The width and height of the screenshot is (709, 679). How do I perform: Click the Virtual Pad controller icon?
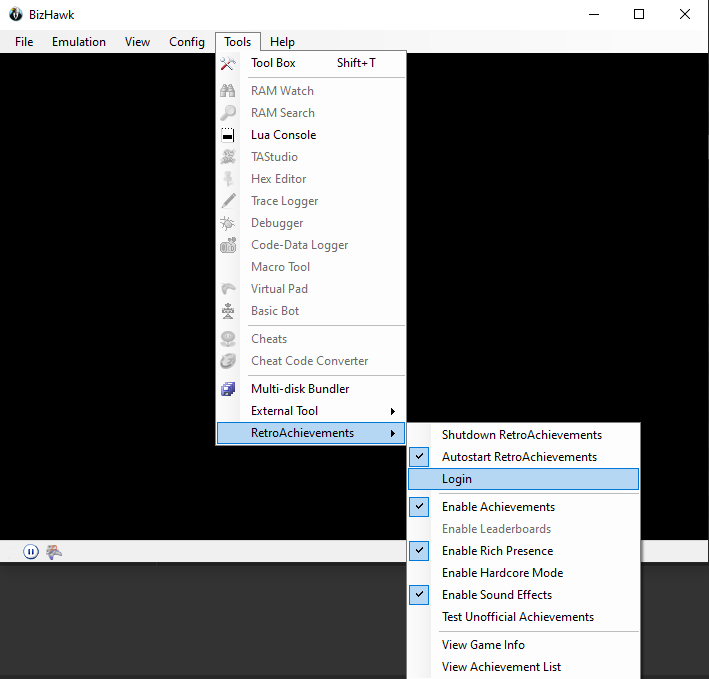[x=228, y=289]
